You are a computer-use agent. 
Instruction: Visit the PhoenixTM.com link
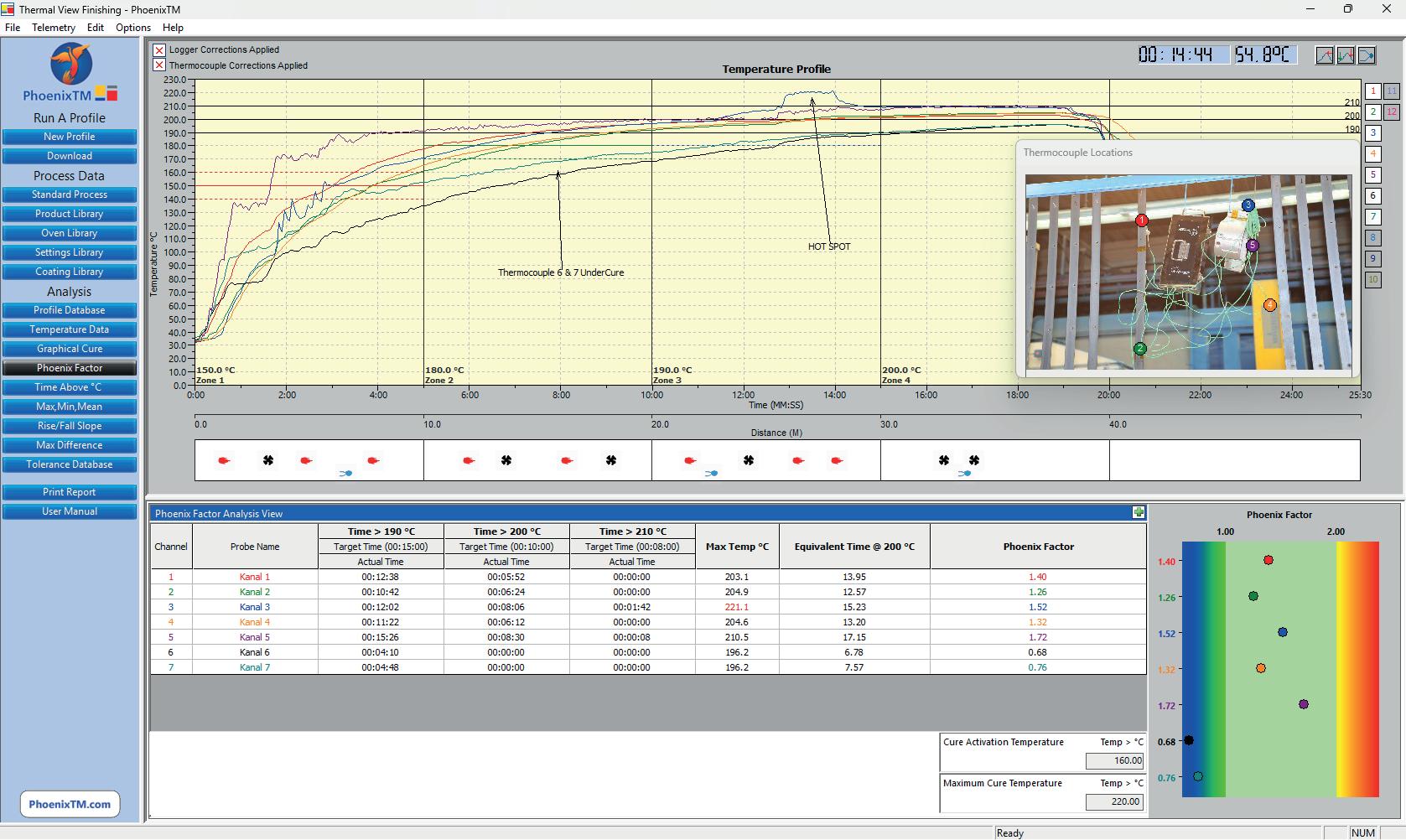(70, 804)
